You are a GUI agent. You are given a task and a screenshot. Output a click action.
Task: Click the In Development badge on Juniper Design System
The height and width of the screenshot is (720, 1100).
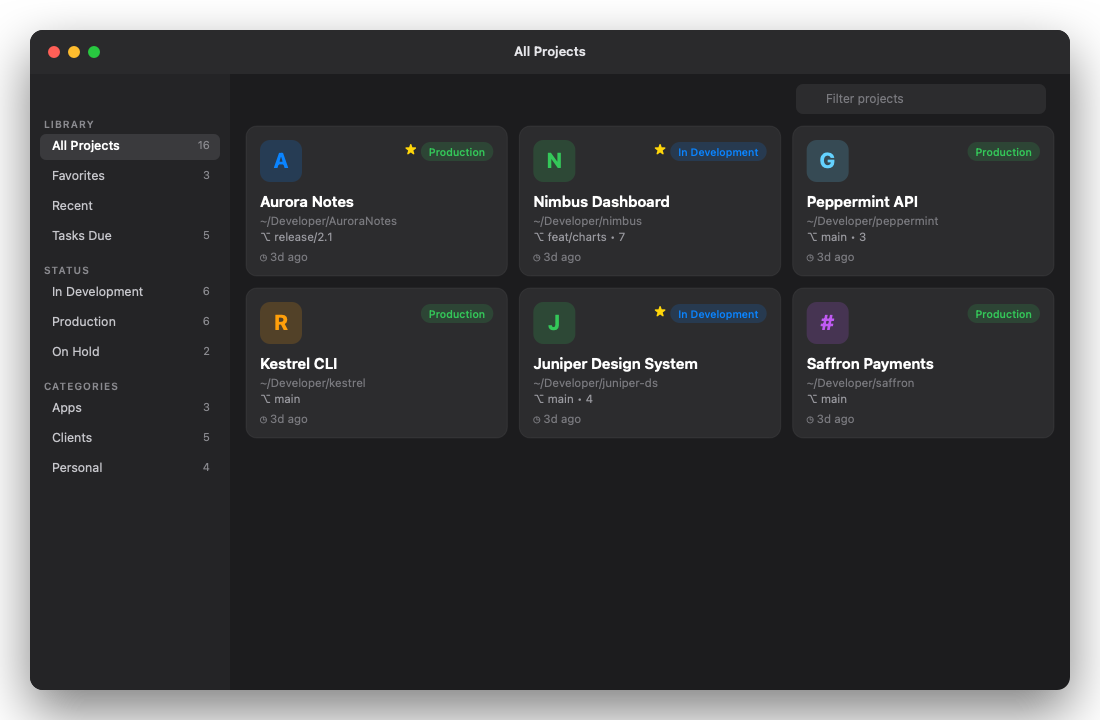(x=718, y=314)
